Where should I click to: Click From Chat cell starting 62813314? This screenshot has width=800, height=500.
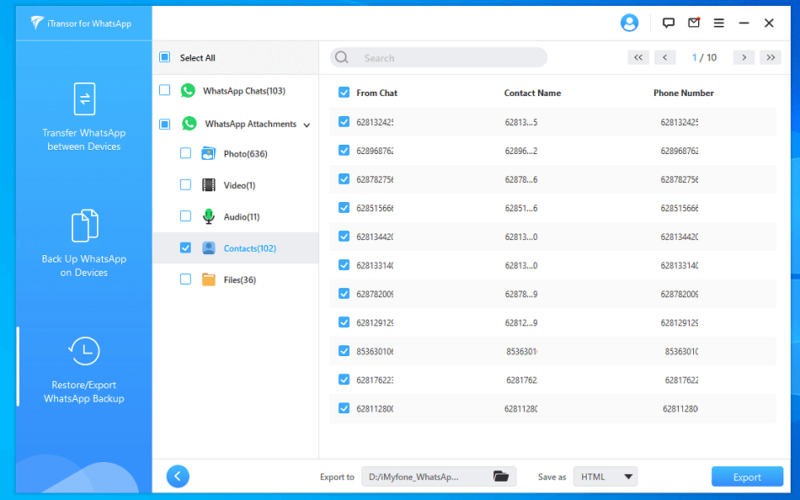[x=374, y=265]
